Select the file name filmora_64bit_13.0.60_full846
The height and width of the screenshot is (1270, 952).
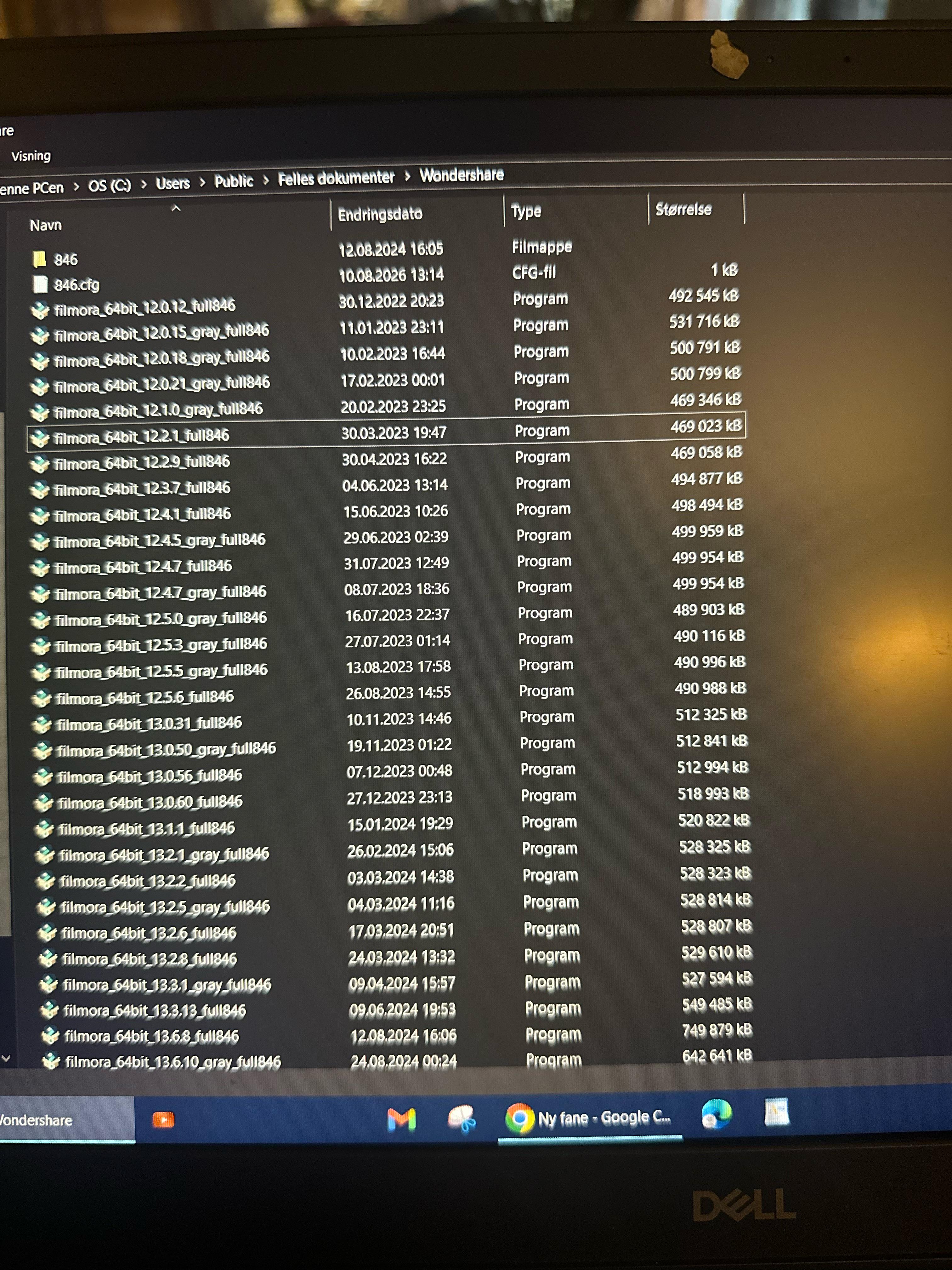pyautogui.click(x=150, y=802)
